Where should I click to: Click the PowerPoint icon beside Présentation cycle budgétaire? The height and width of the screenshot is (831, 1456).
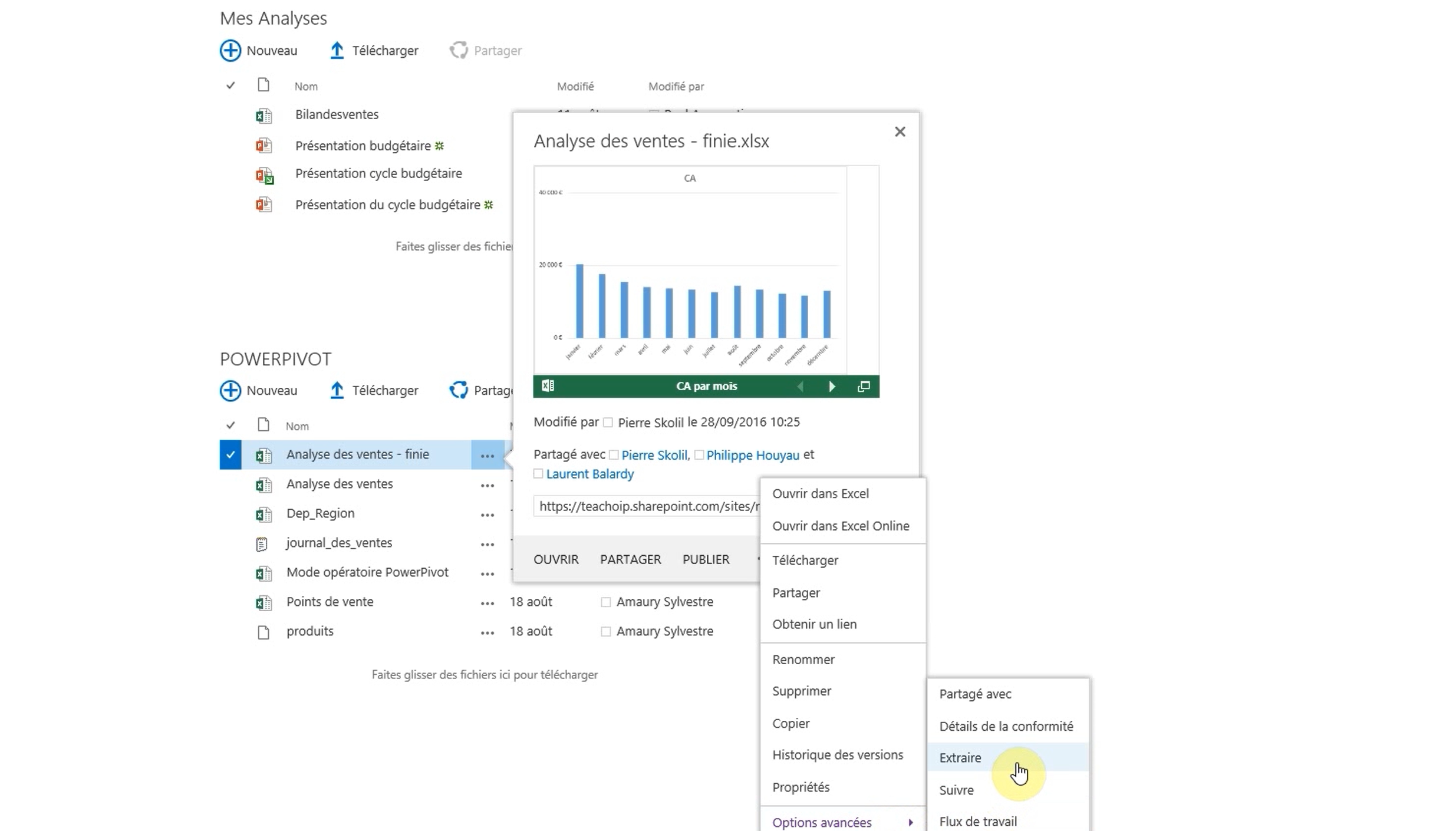coord(264,176)
